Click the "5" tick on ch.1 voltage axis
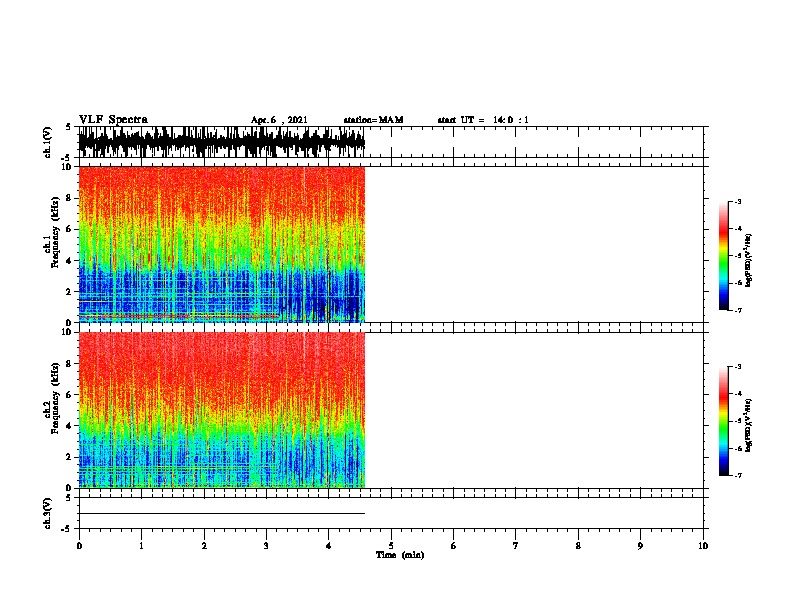This screenshot has height=612, width=792. tap(69, 127)
